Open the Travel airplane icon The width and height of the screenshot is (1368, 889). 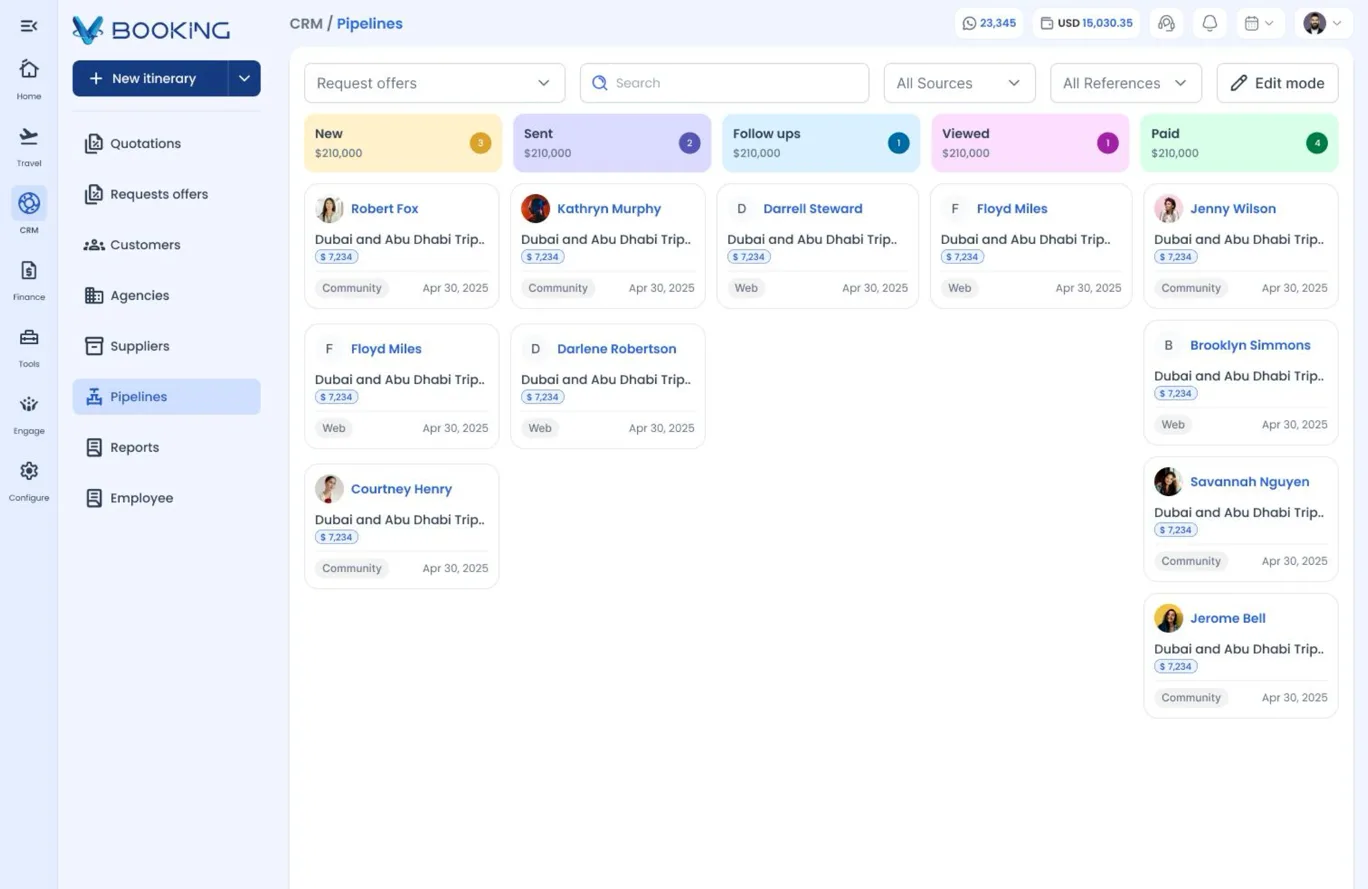[29, 136]
